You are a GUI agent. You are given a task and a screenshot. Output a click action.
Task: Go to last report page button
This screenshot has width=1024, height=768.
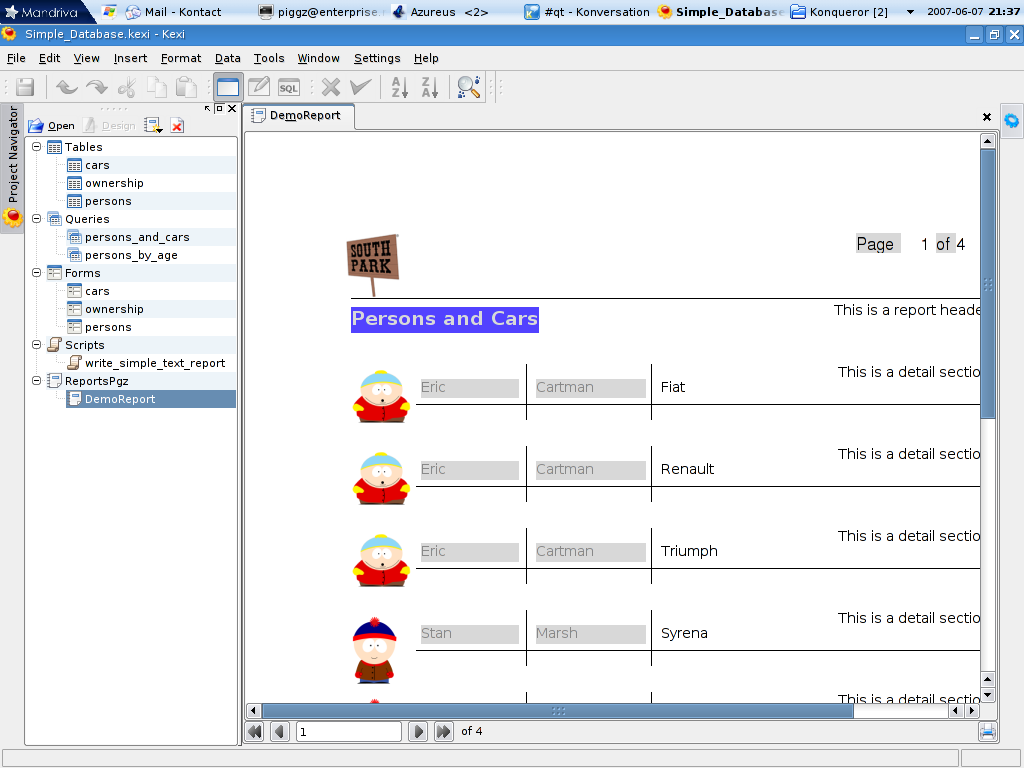click(x=443, y=731)
